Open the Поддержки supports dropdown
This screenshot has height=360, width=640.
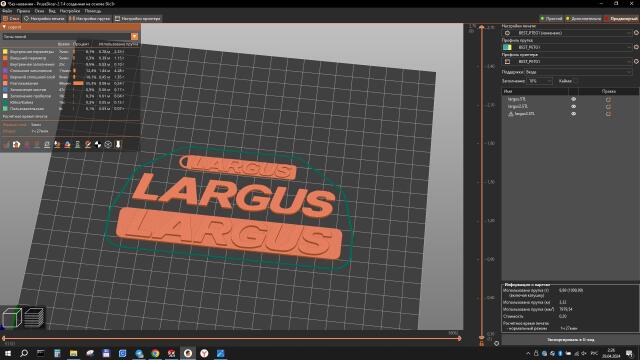coord(578,72)
